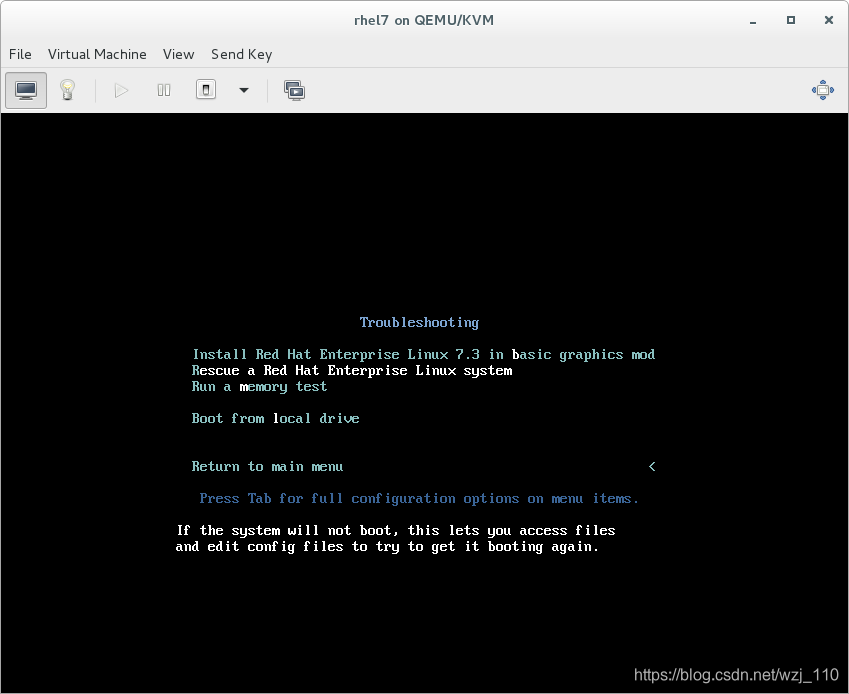Screen dimensions: 849x694
Task: Show the graphical console view
Action: click(x=26, y=90)
